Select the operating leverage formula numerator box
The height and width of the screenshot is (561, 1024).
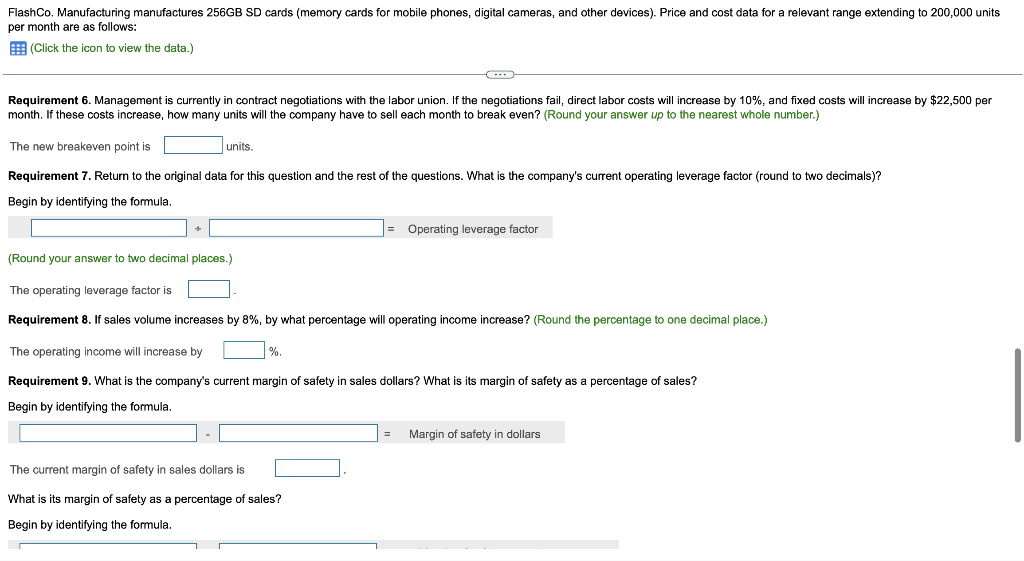click(x=109, y=228)
